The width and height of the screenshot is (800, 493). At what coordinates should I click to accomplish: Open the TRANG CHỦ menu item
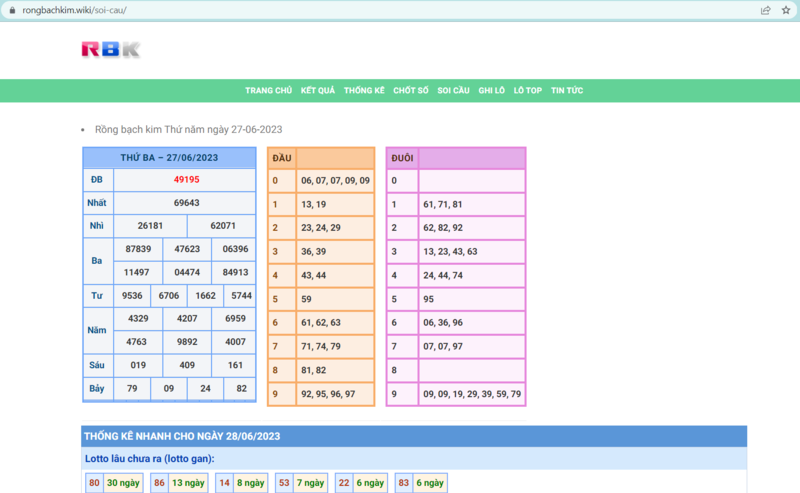pos(268,91)
